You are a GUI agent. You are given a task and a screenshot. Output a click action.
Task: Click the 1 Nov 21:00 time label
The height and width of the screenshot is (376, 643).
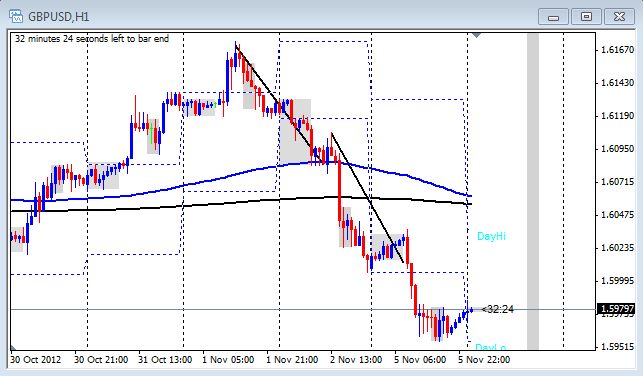tap(292, 360)
